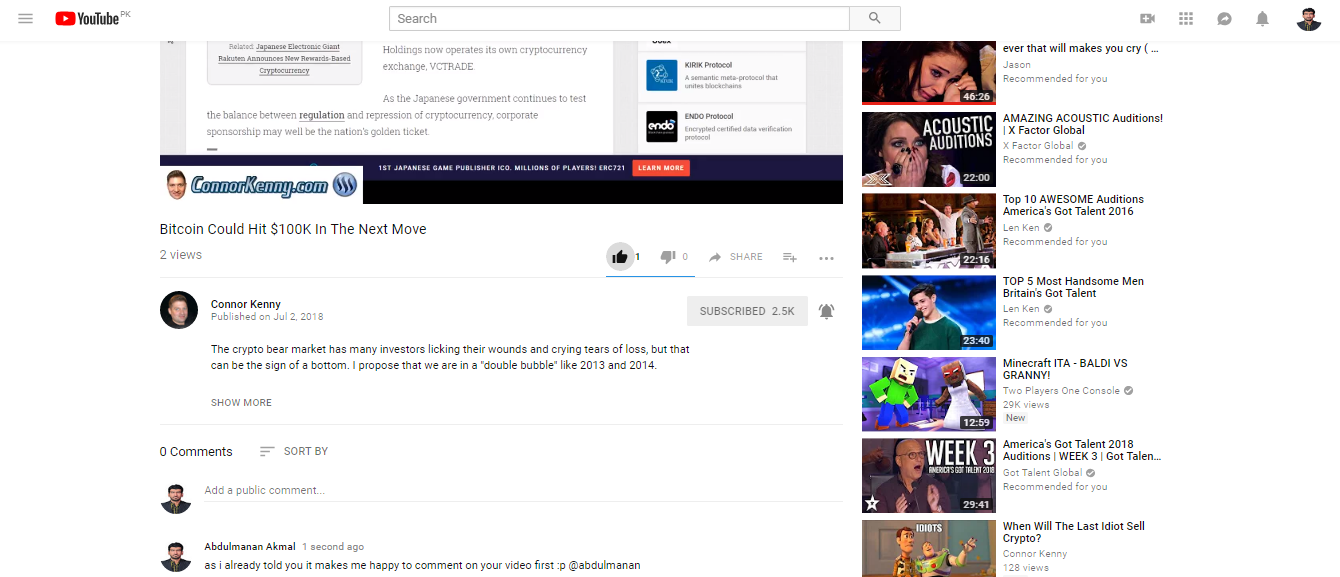Viewport: 1340px width, 577px height.
Task: Click the 'Published on Jul 2, 2018' text
Action: click(267, 317)
